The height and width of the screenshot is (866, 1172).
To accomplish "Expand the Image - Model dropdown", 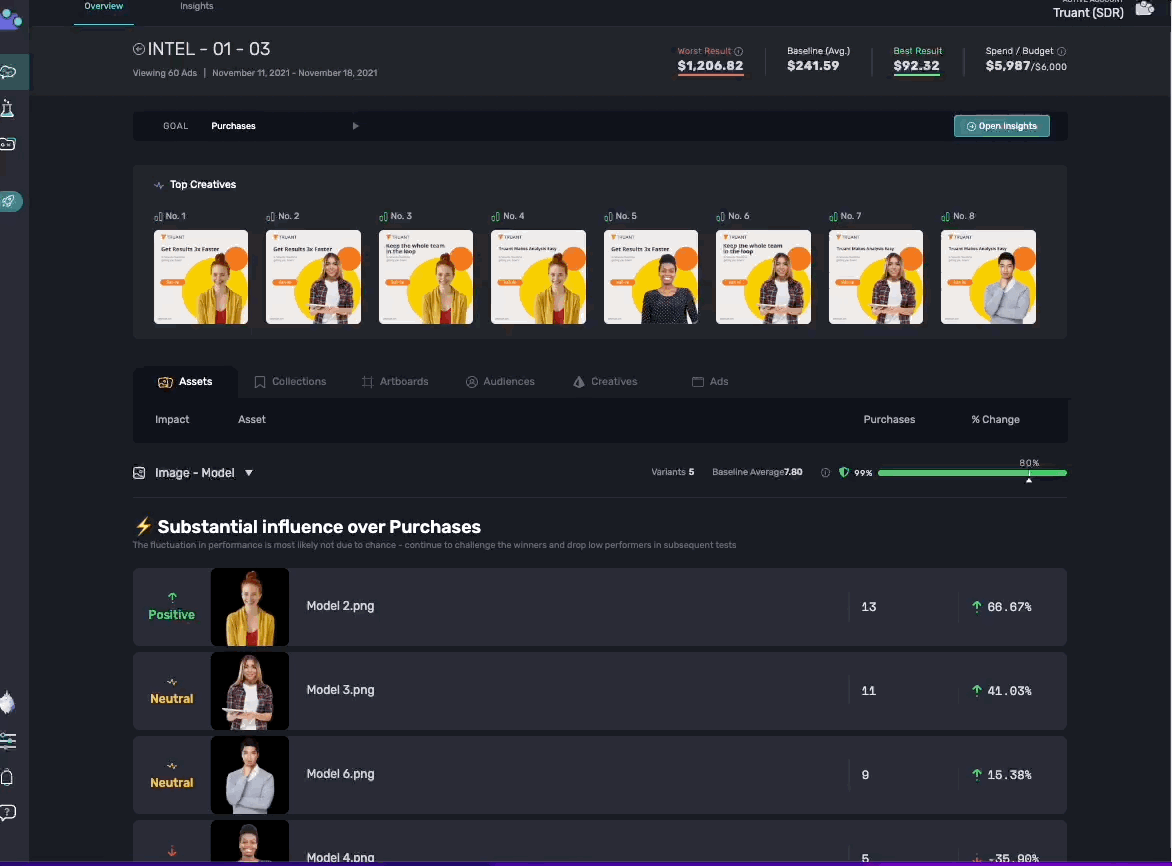I will tap(249, 473).
